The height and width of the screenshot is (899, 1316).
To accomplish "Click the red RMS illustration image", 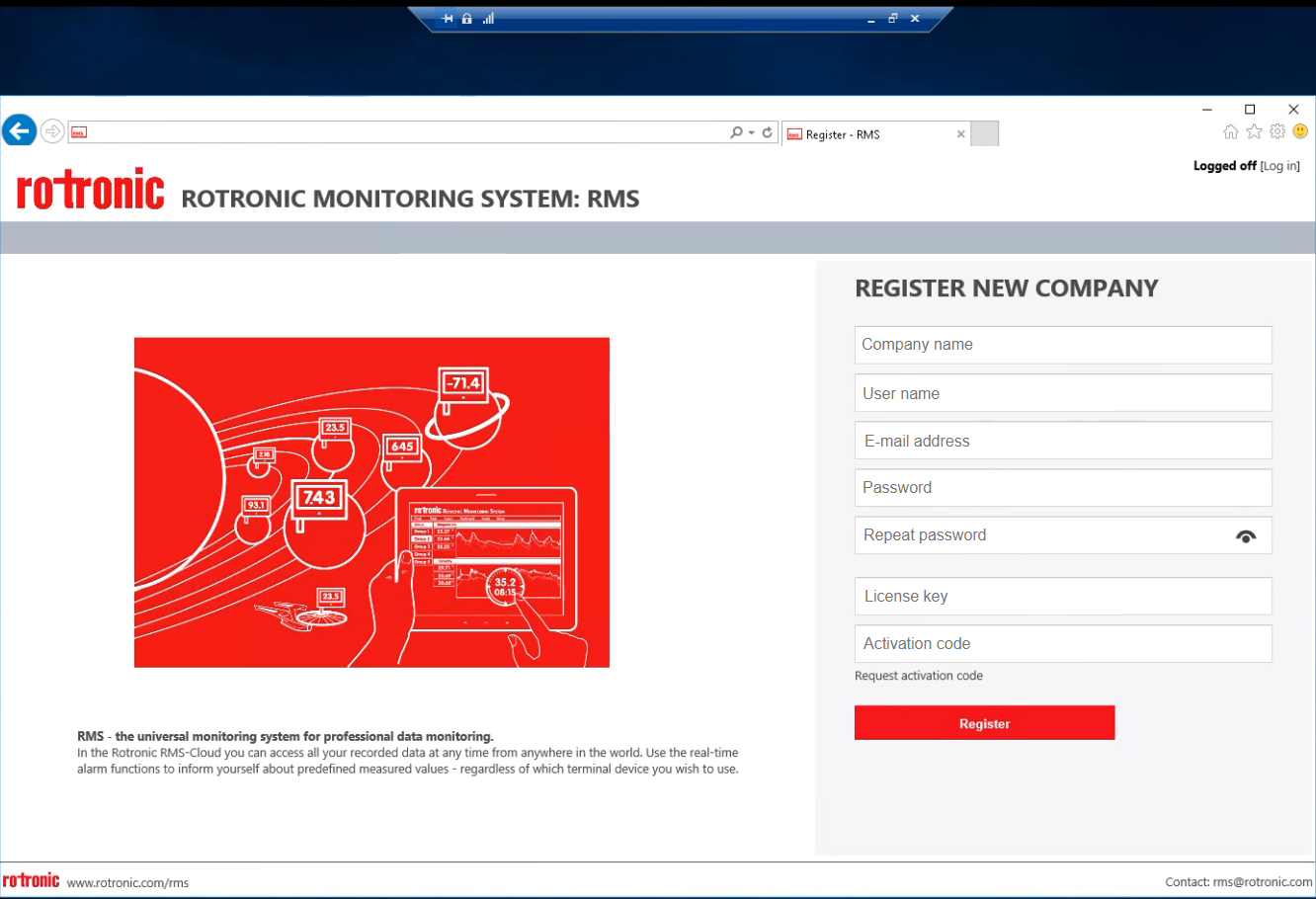I will 371,502.
